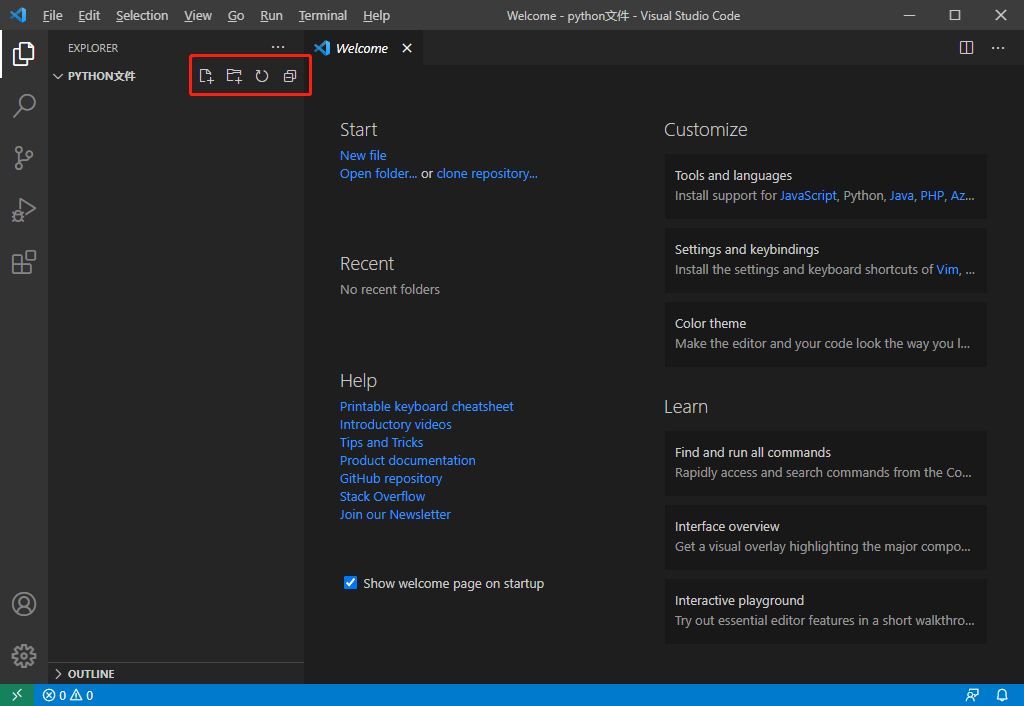This screenshot has width=1024, height=706.
Task: Open Stack Overflow link
Action: click(382, 496)
